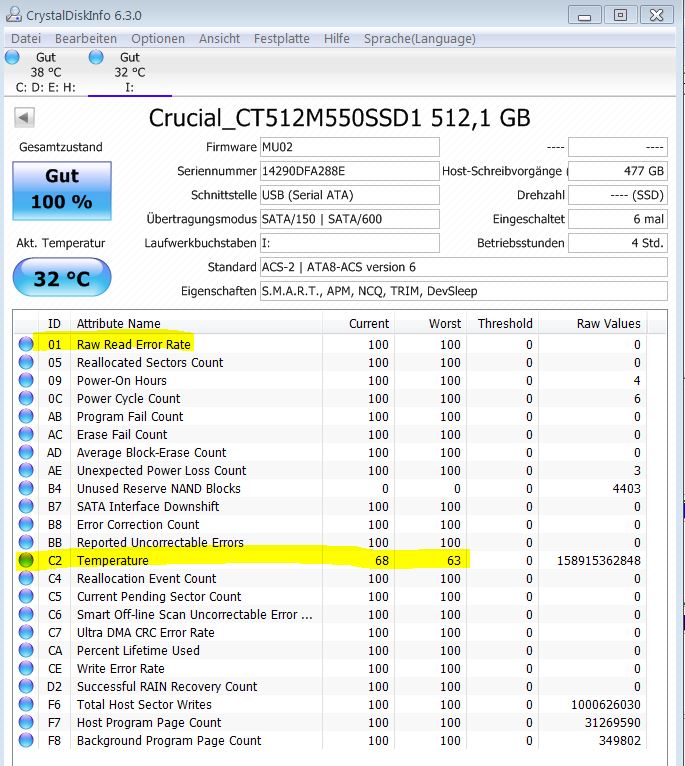This screenshot has height=766, width=685.
Task: Click the Gut 100 % health status button
Action: pyautogui.click(x=62, y=191)
